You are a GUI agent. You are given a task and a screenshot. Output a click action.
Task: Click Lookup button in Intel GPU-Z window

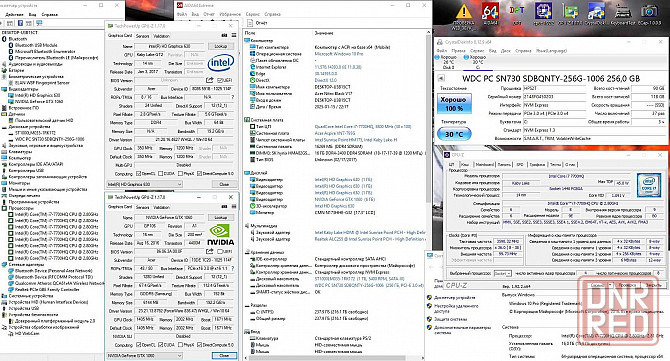click(x=220, y=46)
